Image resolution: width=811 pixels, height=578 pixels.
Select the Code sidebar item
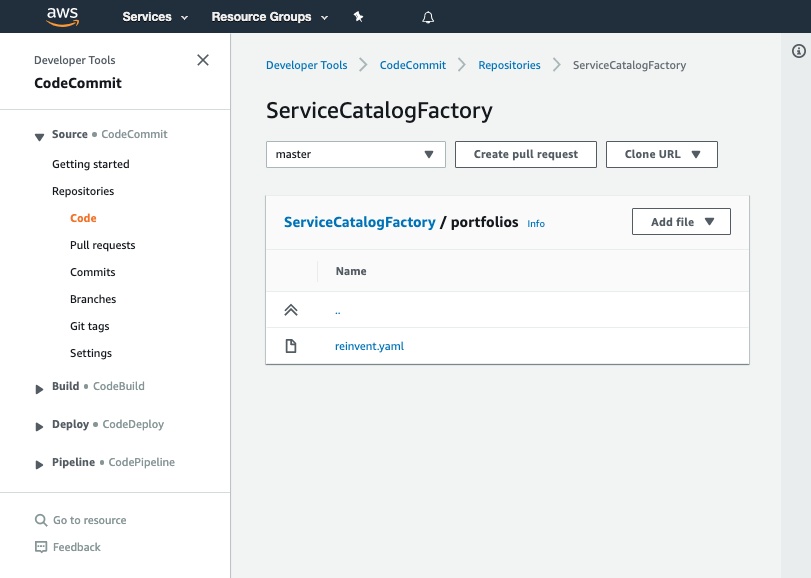tap(83, 218)
